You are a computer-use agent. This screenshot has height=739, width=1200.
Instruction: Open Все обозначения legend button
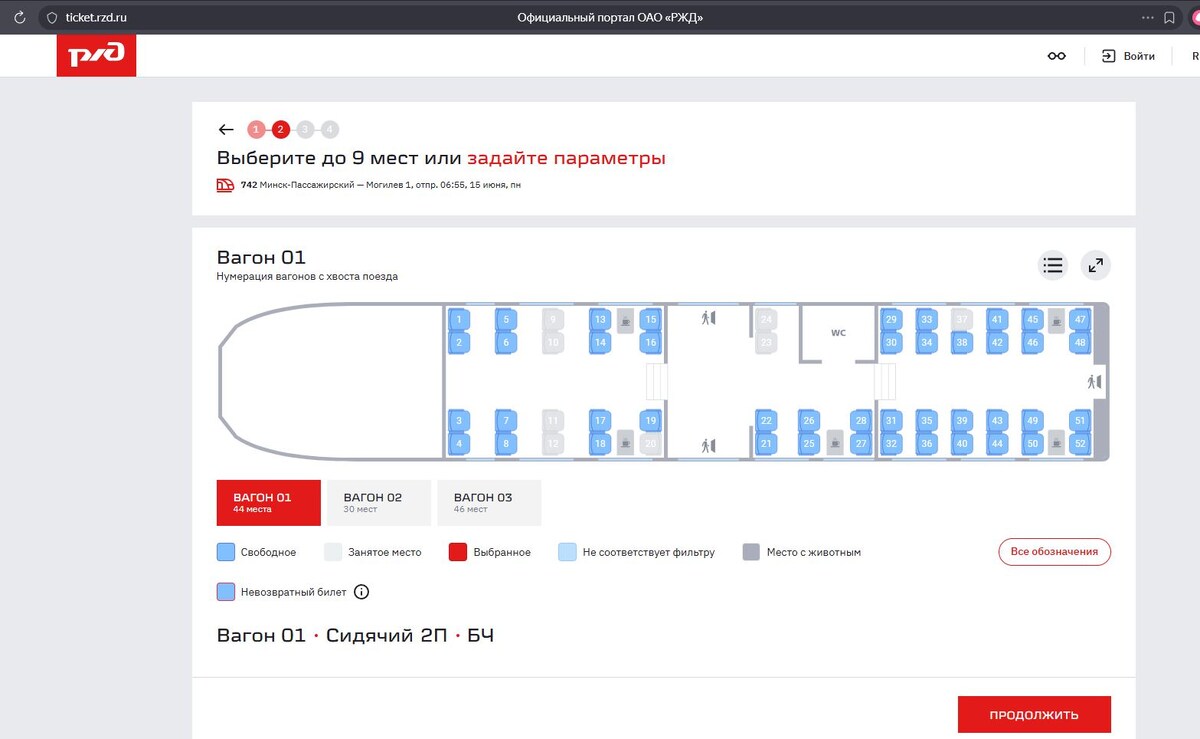[x=1054, y=552]
